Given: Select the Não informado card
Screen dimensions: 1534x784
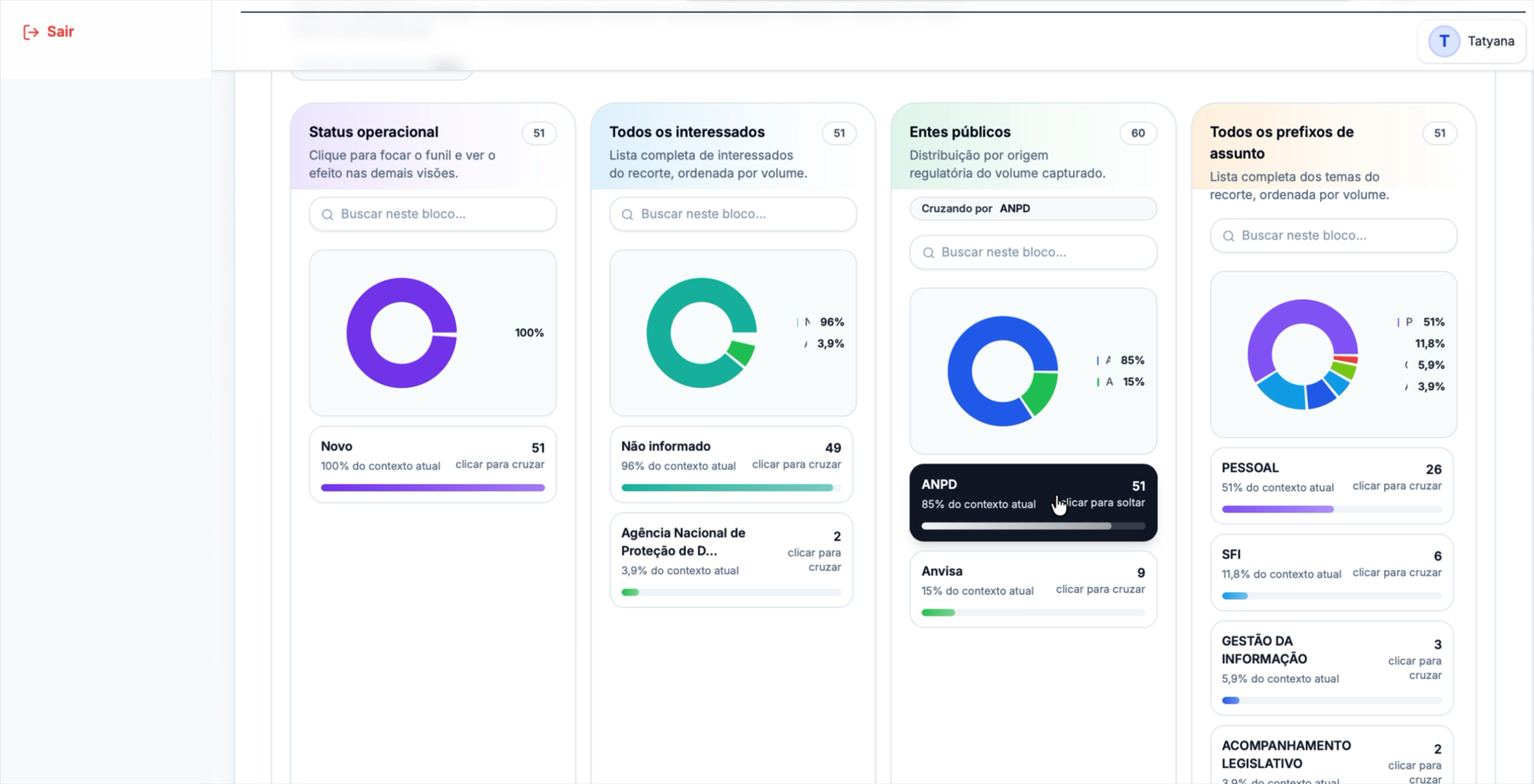Looking at the screenshot, I should [x=731, y=464].
